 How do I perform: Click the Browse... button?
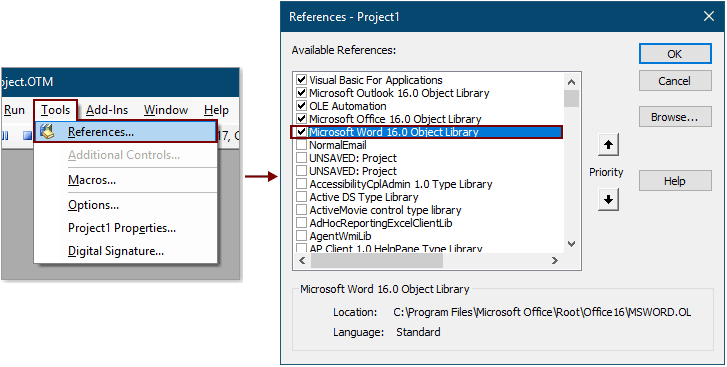[x=675, y=117]
